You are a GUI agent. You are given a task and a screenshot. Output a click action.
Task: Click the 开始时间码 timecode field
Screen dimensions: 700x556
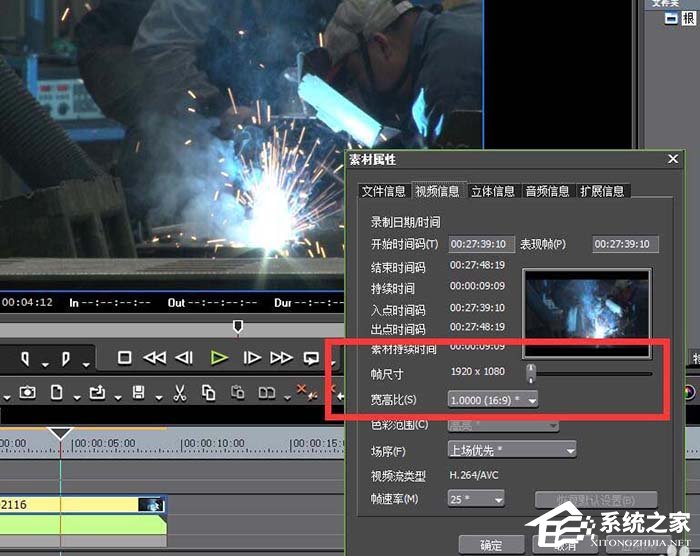tap(481, 244)
